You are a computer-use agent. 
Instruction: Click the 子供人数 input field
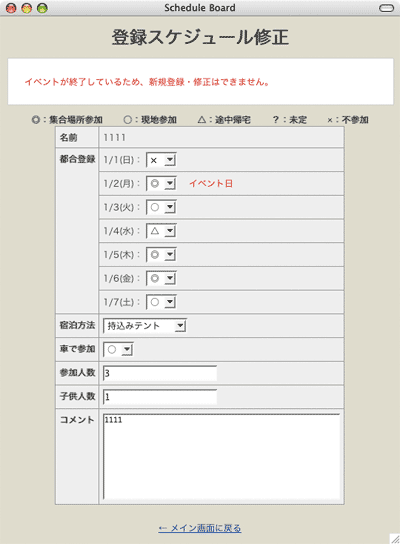(160, 397)
